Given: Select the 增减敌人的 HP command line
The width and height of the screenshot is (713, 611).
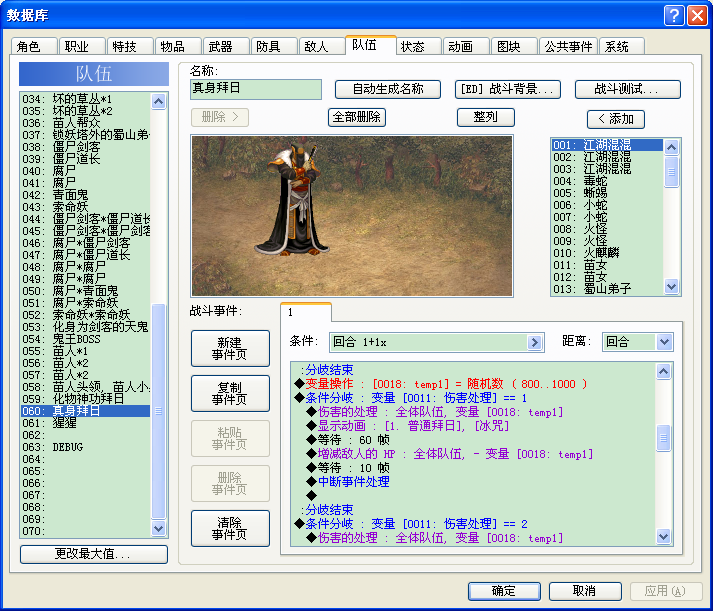Looking at the screenshot, I should 473,454.
